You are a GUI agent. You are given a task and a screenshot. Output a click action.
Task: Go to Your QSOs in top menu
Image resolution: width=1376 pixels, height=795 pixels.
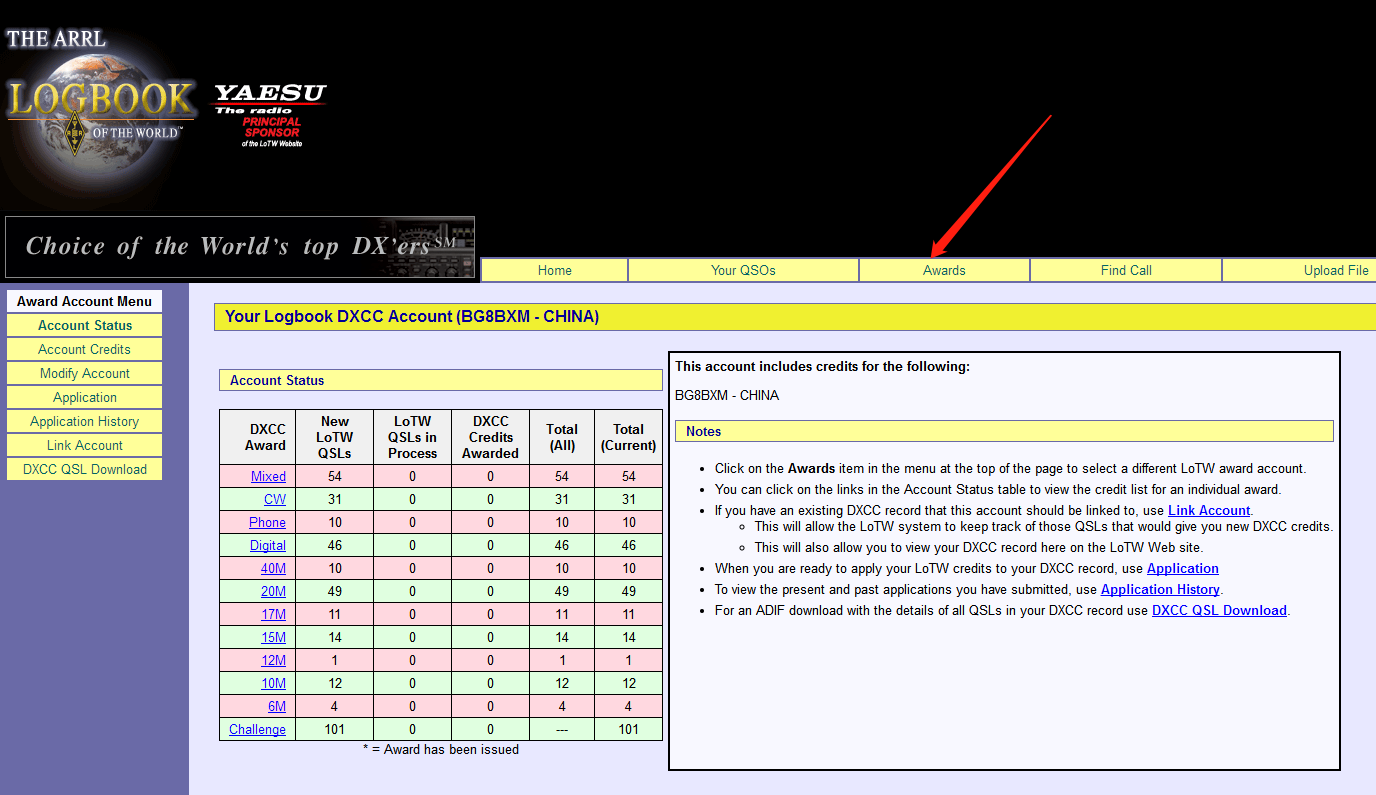coord(743,270)
